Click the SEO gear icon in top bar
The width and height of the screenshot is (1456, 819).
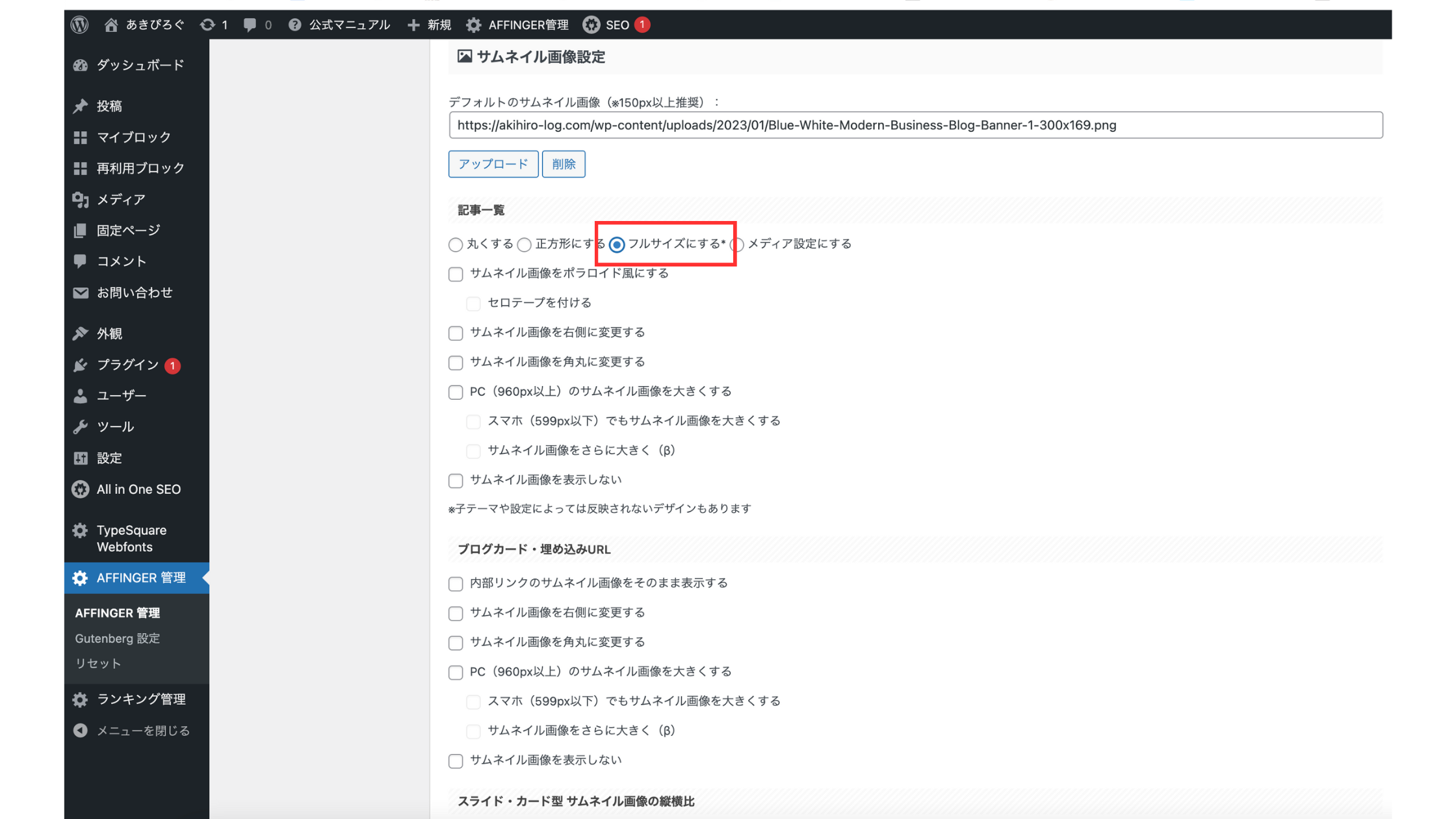tap(591, 25)
